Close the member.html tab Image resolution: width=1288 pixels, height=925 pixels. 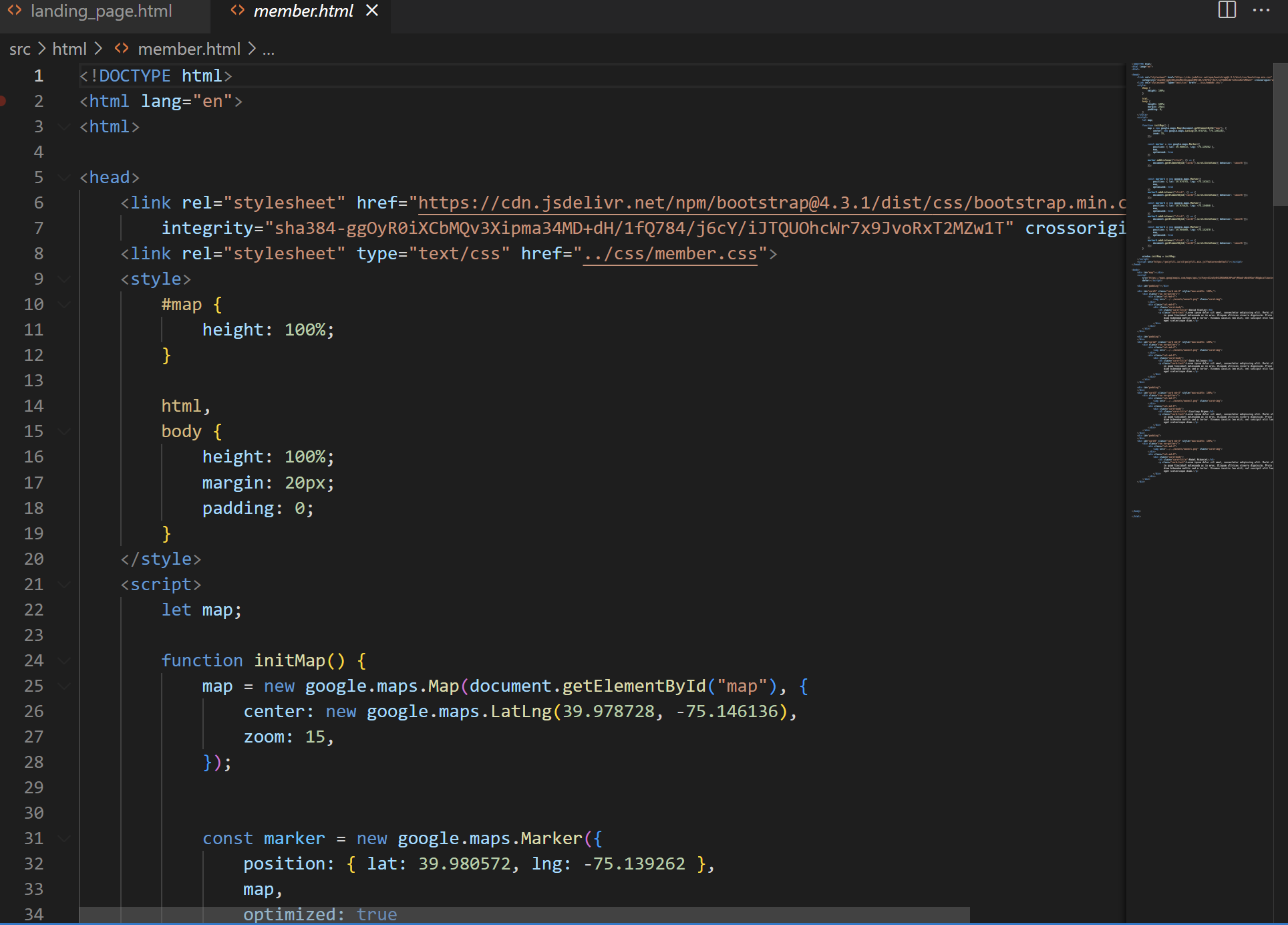pos(372,11)
